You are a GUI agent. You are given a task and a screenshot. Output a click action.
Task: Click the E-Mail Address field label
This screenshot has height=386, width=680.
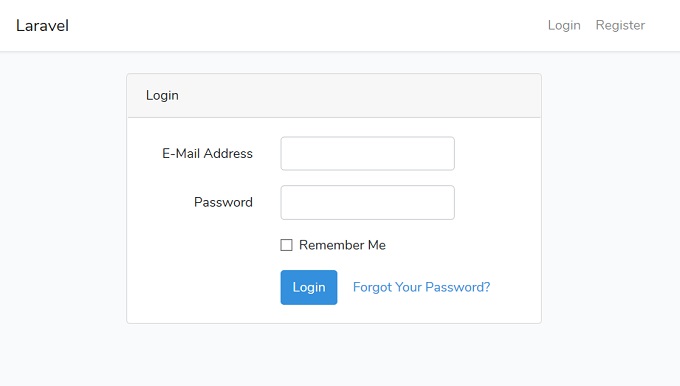(x=207, y=154)
